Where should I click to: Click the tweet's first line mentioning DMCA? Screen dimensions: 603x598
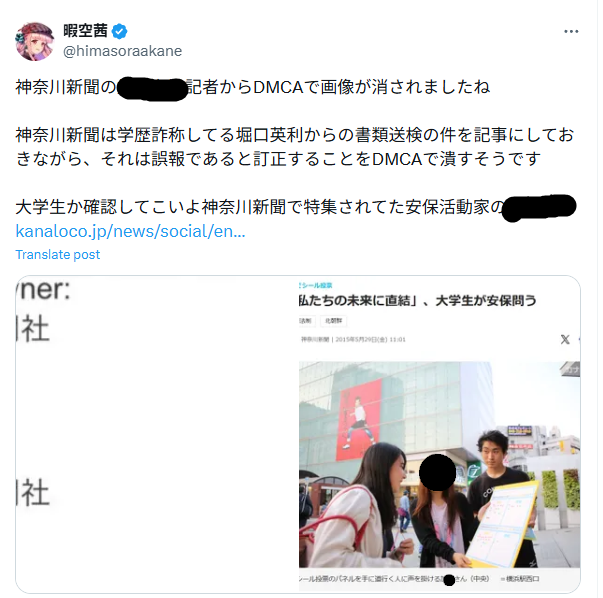tap(253, 87)
